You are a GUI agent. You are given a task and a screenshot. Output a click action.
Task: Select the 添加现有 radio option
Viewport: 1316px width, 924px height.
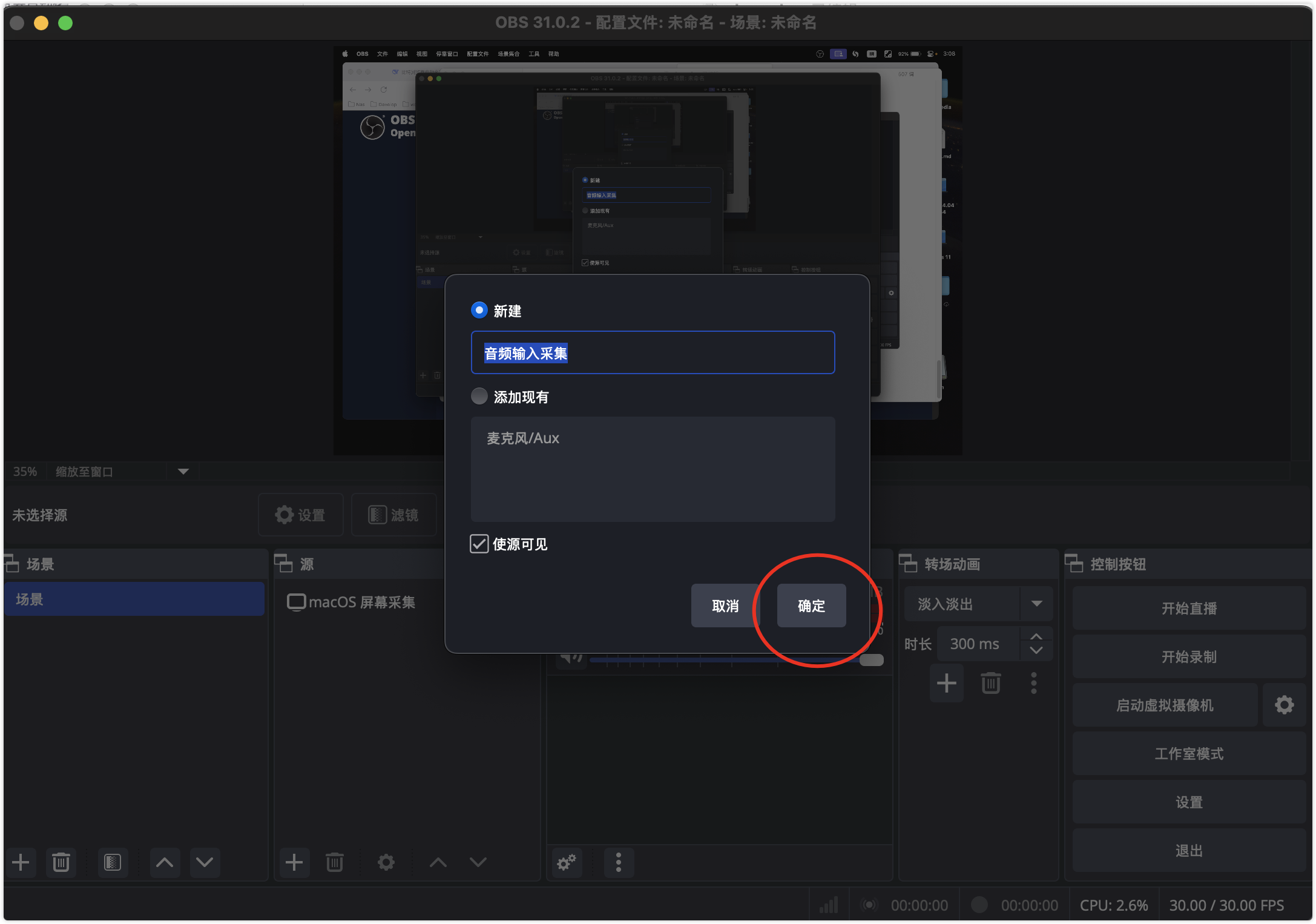(x=479, y=397)
